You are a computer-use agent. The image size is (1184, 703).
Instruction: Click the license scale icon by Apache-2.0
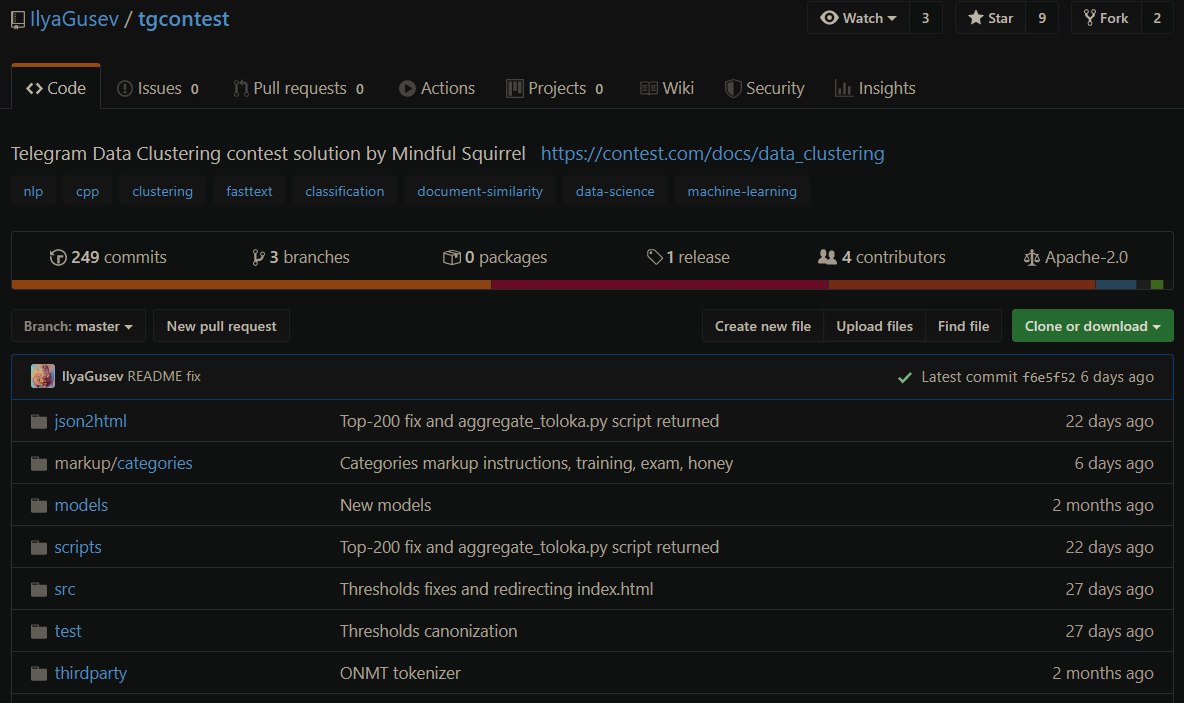pyautogui.click(x=1031, y=258)
